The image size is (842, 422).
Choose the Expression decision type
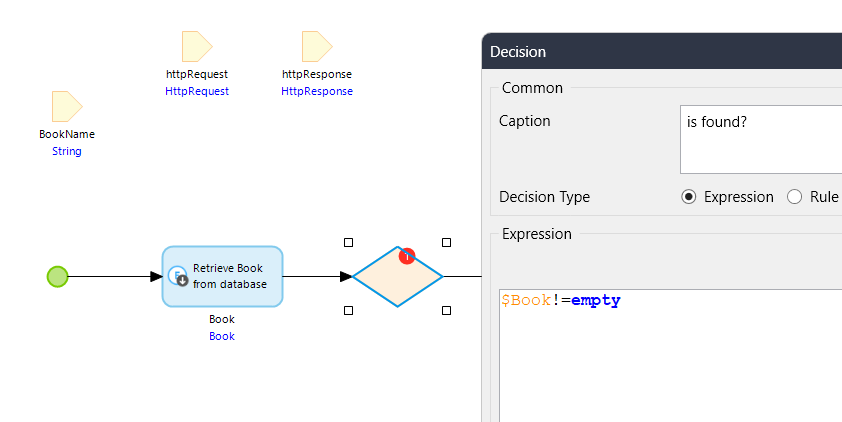click(689, 197)
